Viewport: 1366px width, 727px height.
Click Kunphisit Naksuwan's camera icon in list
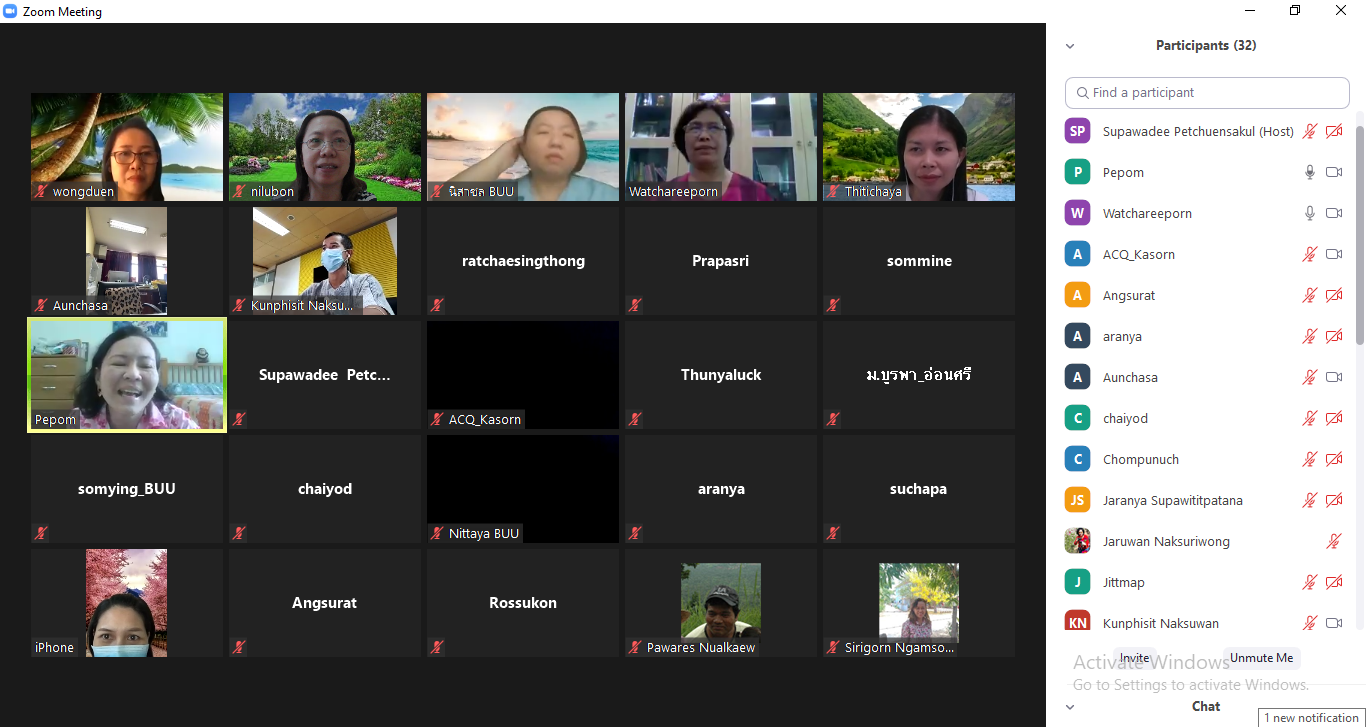[x=1334, y=623]
